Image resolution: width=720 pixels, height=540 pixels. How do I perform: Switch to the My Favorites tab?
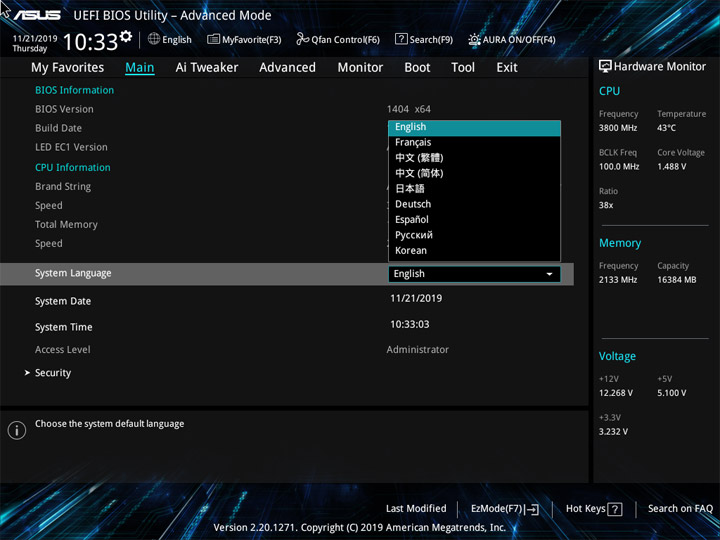[68, 68]
